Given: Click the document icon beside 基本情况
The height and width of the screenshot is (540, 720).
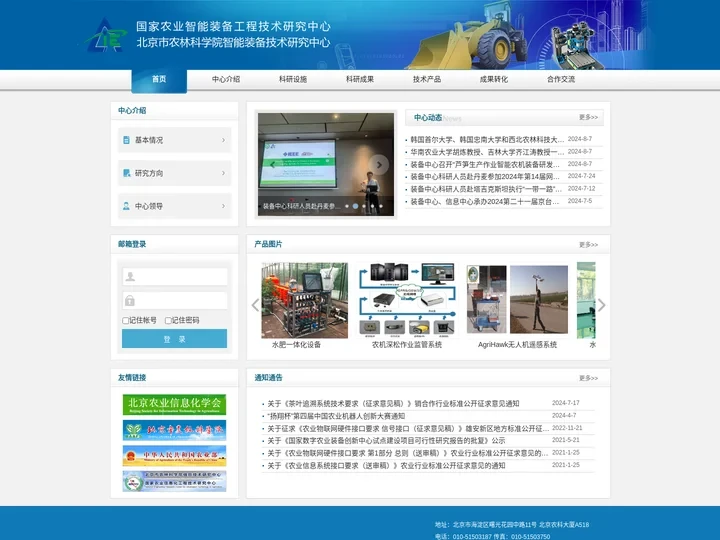Looking at the screenshot, I should tap(126, 140).
